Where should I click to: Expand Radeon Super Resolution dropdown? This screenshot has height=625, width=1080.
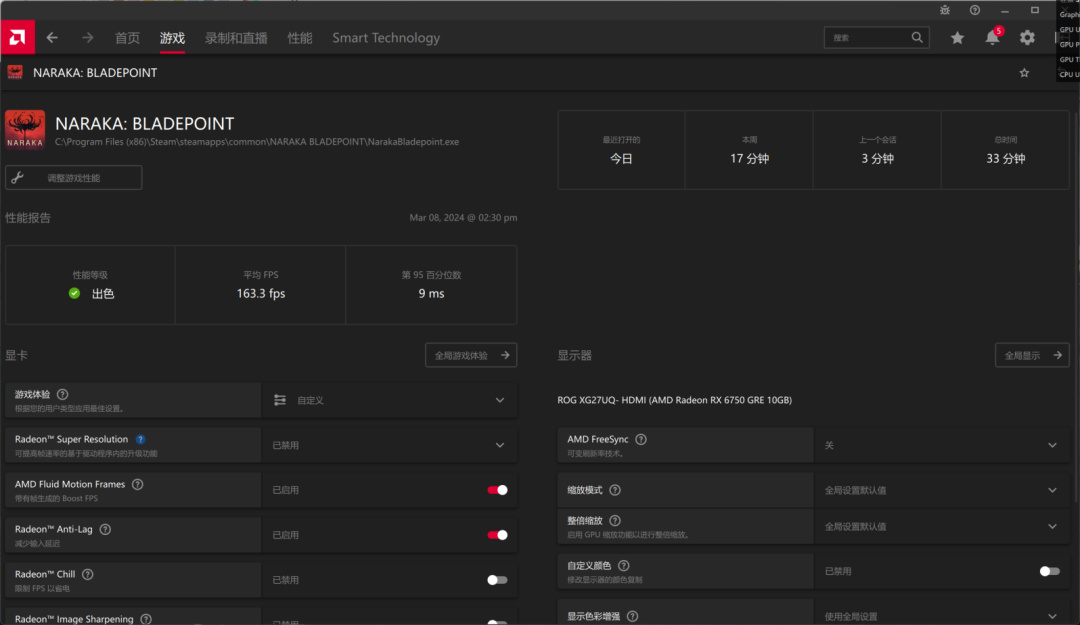pyautogui.click(x=390, y=445)
